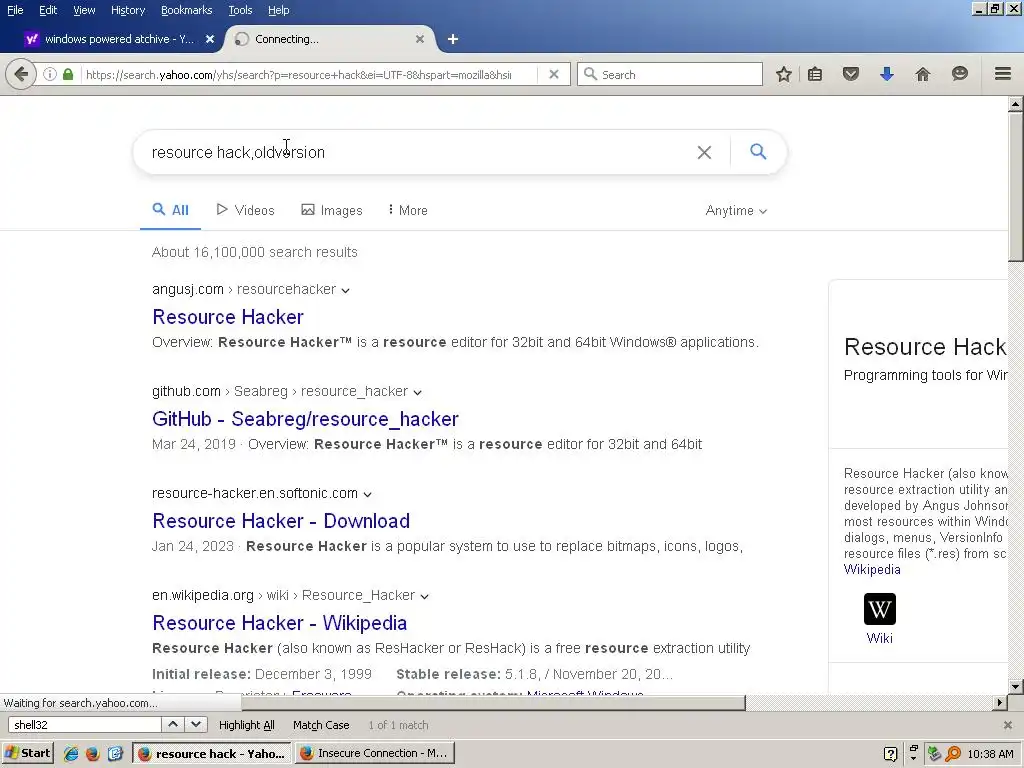Toggle Match Case in find bar
Image resolution: width=1024 pixels, height=768 pixels.
tap(321, 725)
